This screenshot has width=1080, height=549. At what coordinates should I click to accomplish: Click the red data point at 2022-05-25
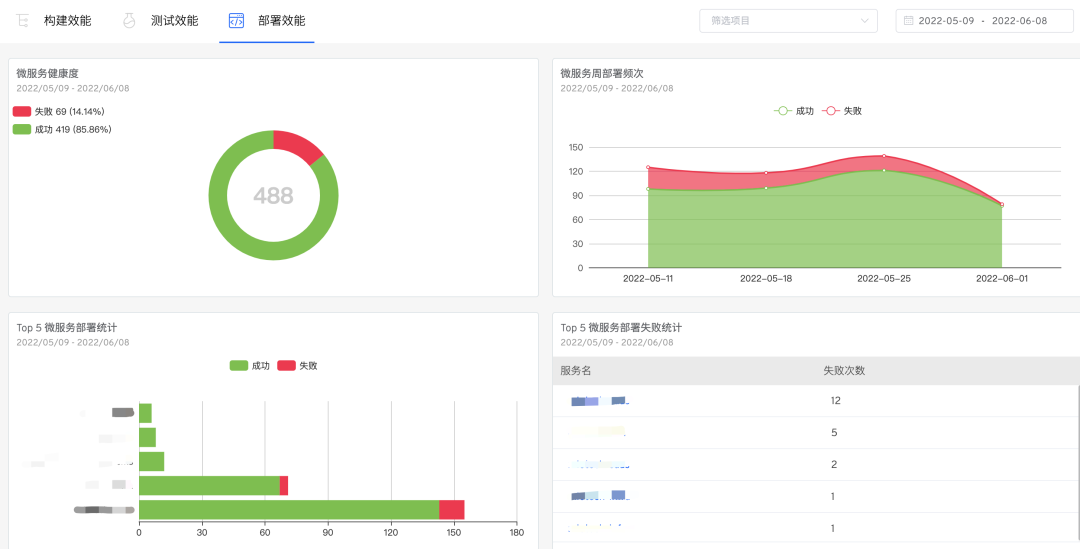point(884,156)
